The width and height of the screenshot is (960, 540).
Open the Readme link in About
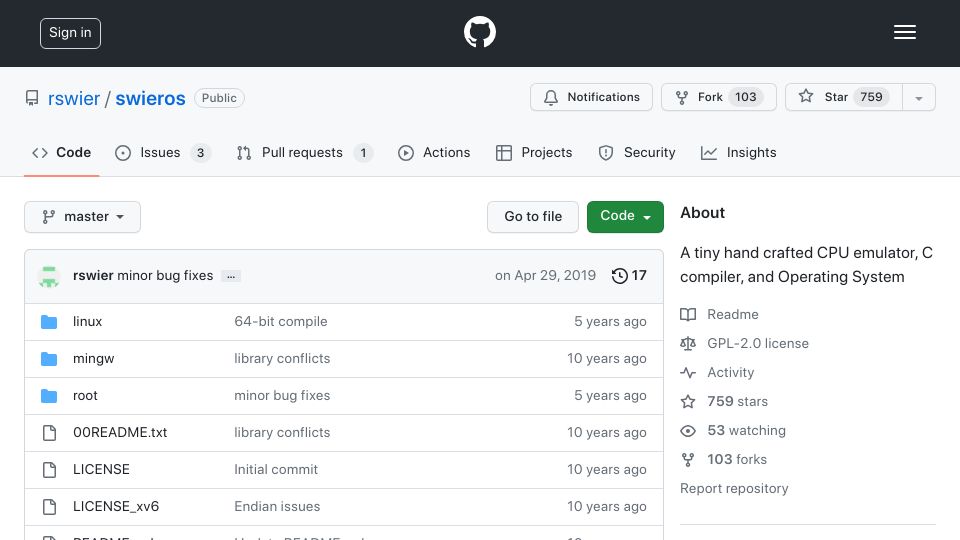732,314
